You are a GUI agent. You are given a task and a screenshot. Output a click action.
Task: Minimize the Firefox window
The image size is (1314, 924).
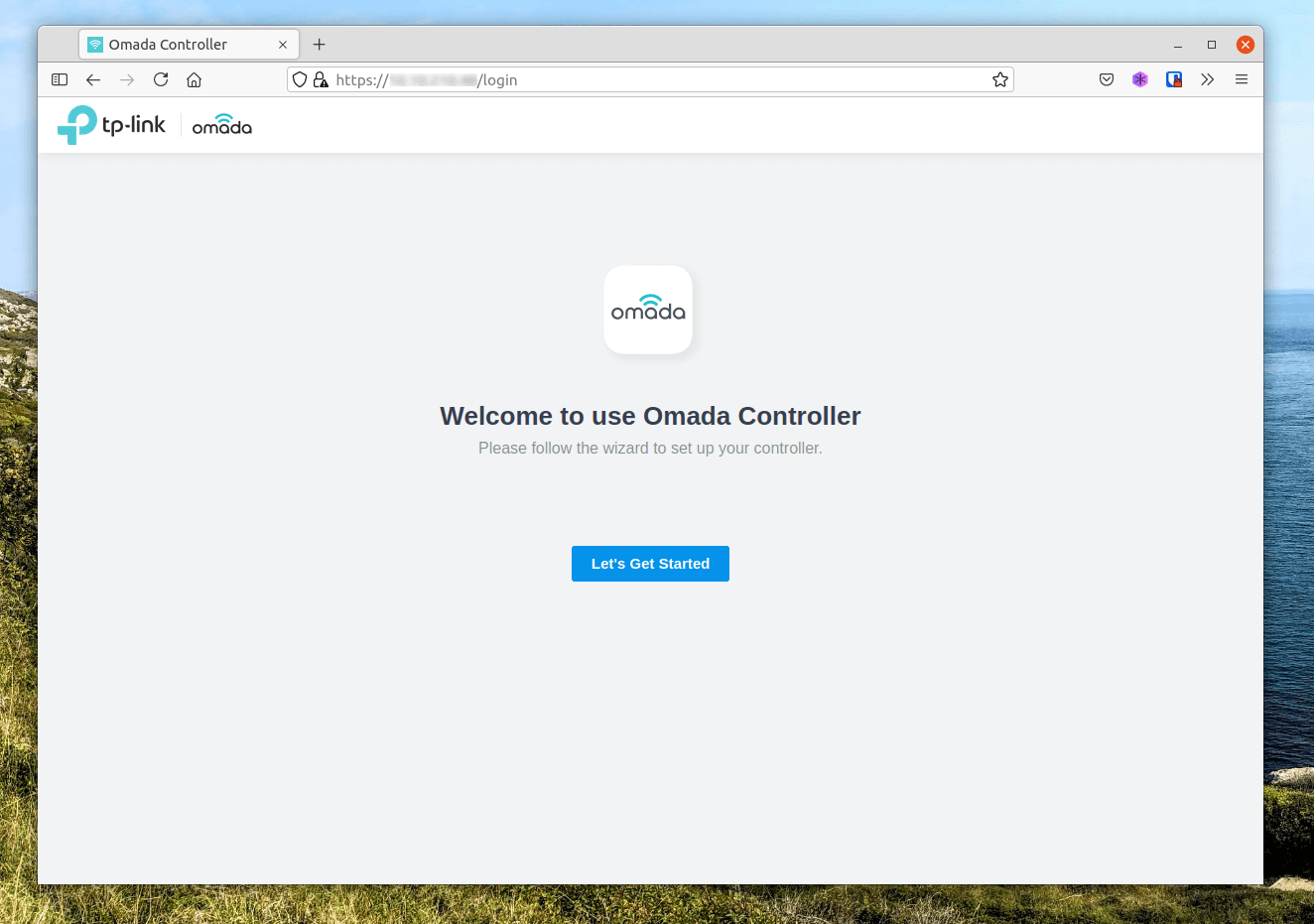coord(1178,45)
